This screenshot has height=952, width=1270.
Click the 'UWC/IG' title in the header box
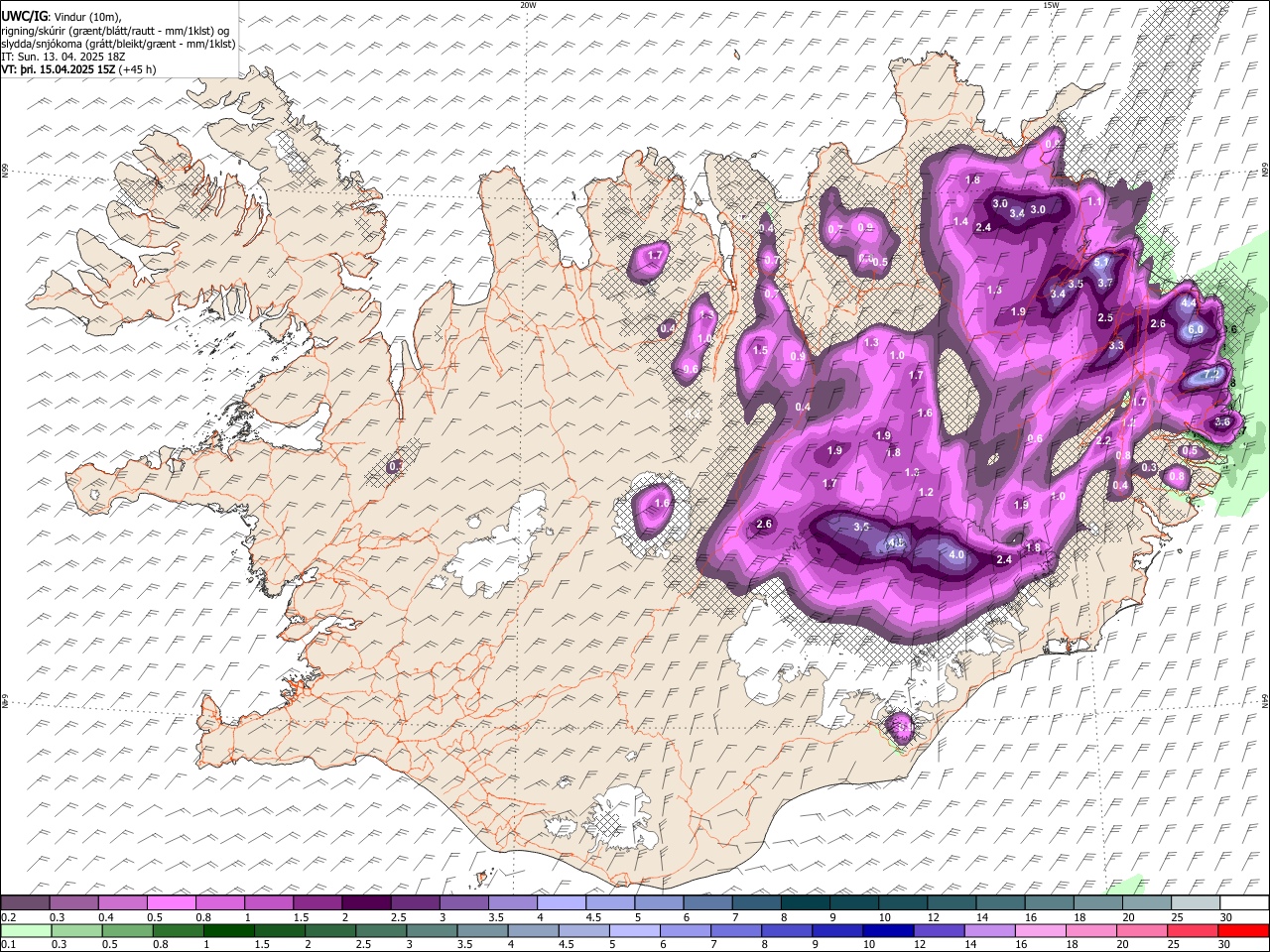click(24, 16)
